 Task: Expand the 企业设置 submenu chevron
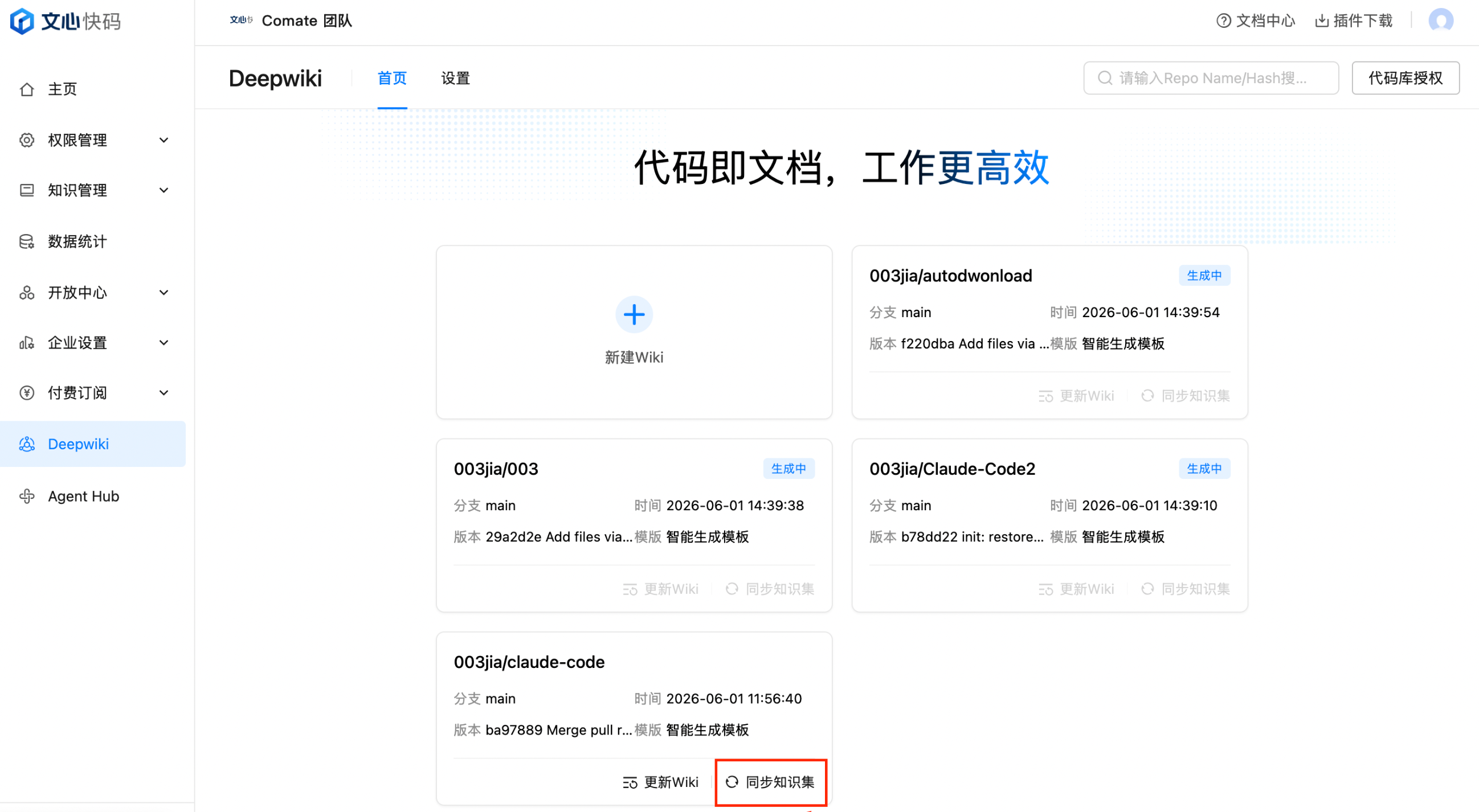[x=164, y=343]
